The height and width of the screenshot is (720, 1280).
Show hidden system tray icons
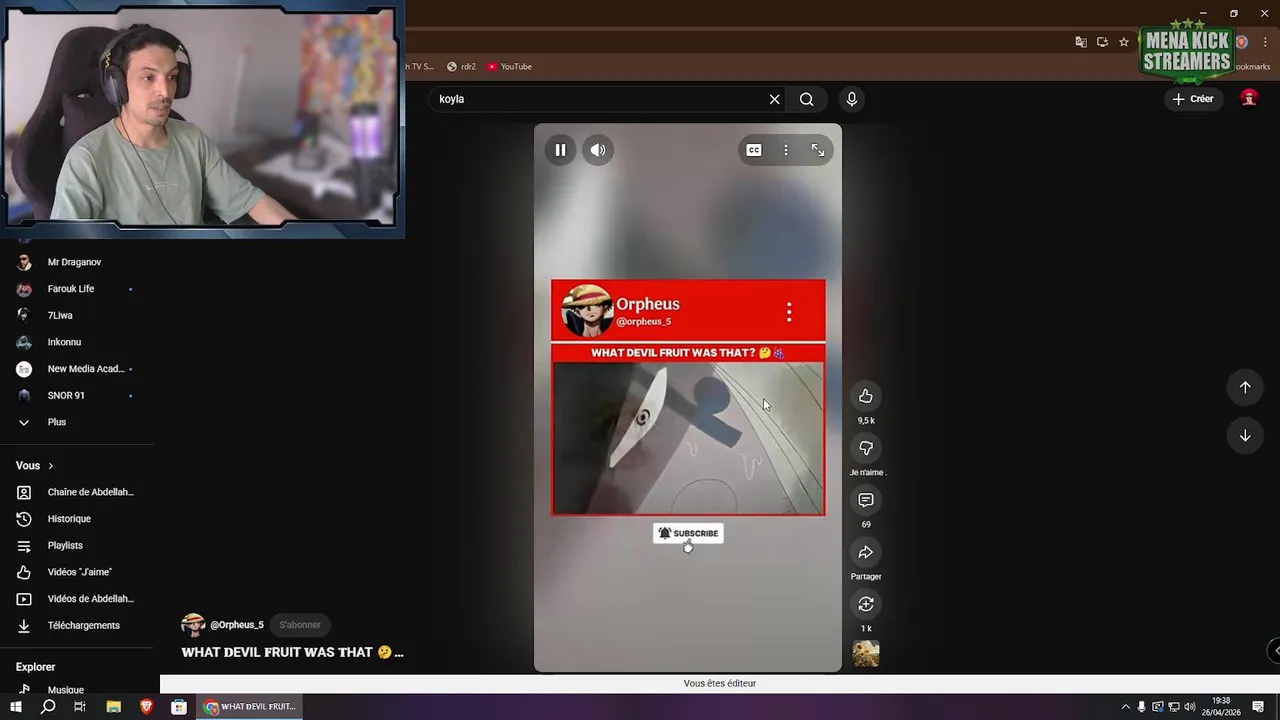[1125, 707]
